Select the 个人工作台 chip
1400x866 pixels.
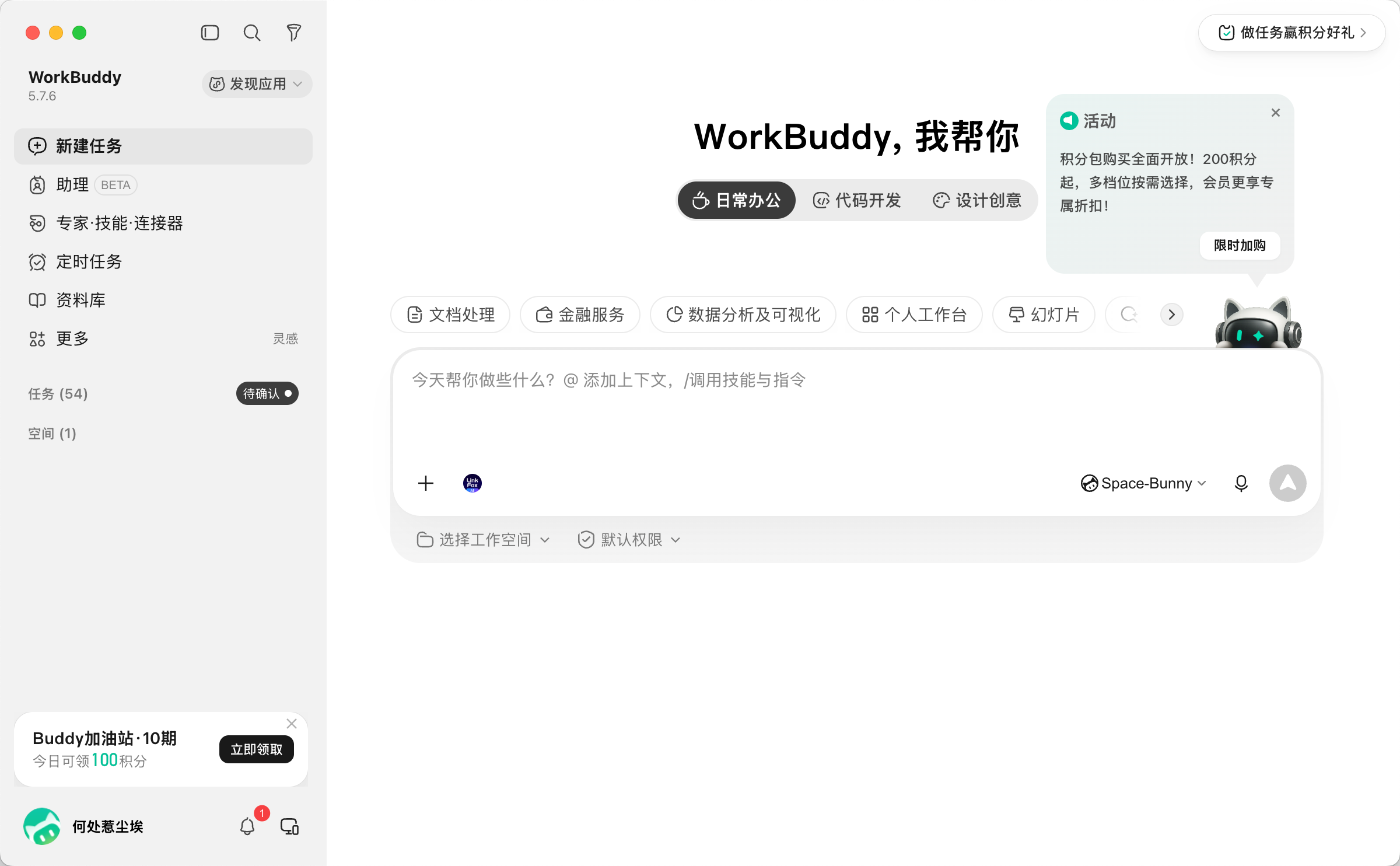point(914,315)
